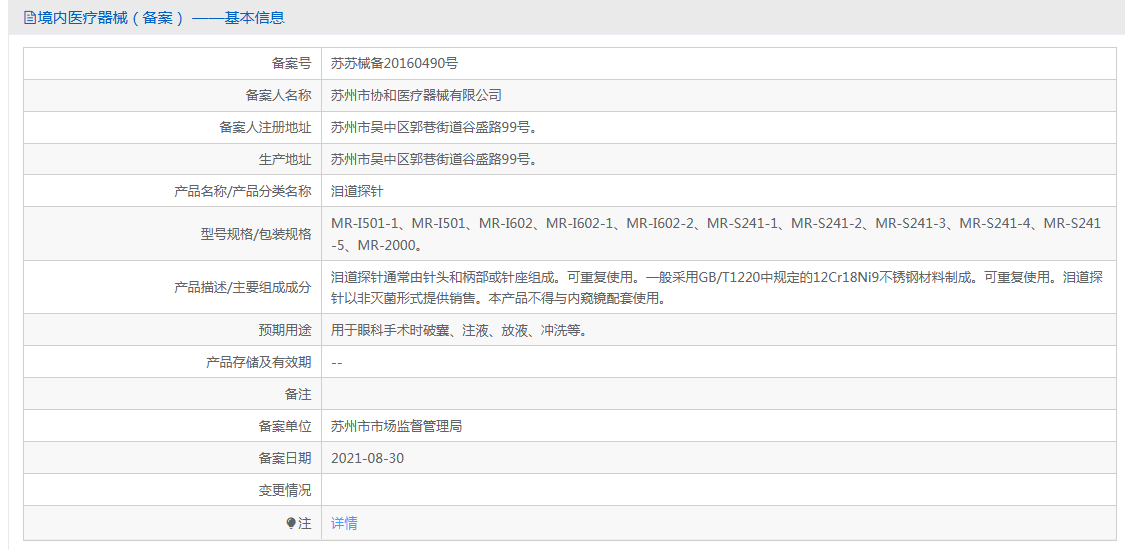The height and width of the screenshot is (550, 1125).
Task: Select the value 苏苏械备20160490号
Action: pyautogui.click(x=394, y=63)
